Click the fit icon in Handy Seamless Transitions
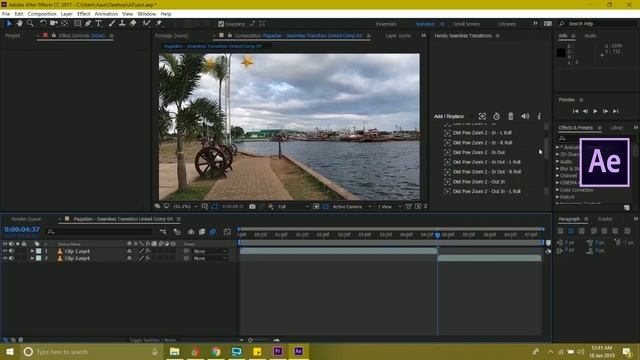This screenshot has height=360, width=640. coord(482,116)
